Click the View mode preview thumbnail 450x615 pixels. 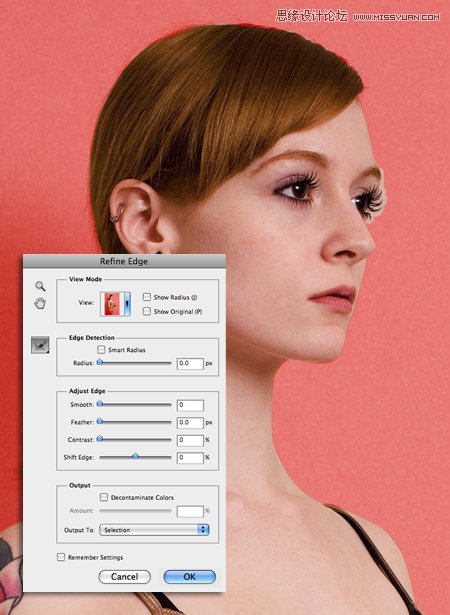[x=112, y=304]
